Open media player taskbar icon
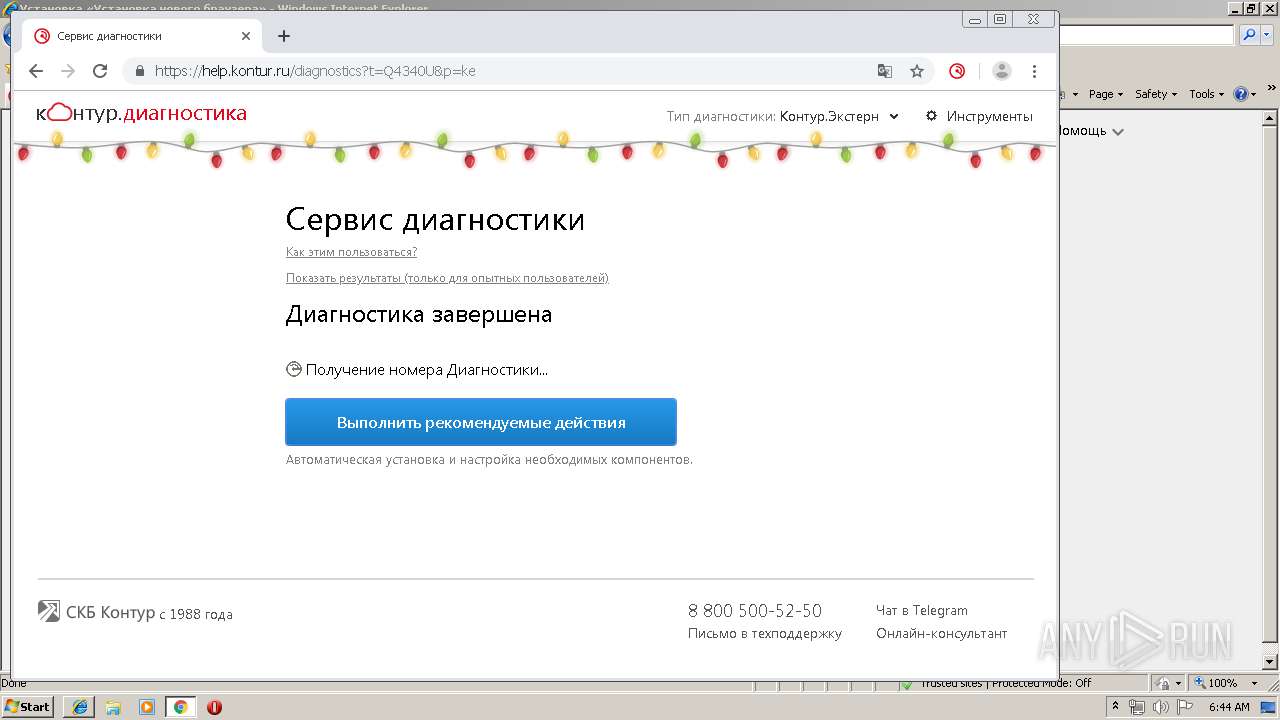 pyautogui.click(x=147, y=707)
